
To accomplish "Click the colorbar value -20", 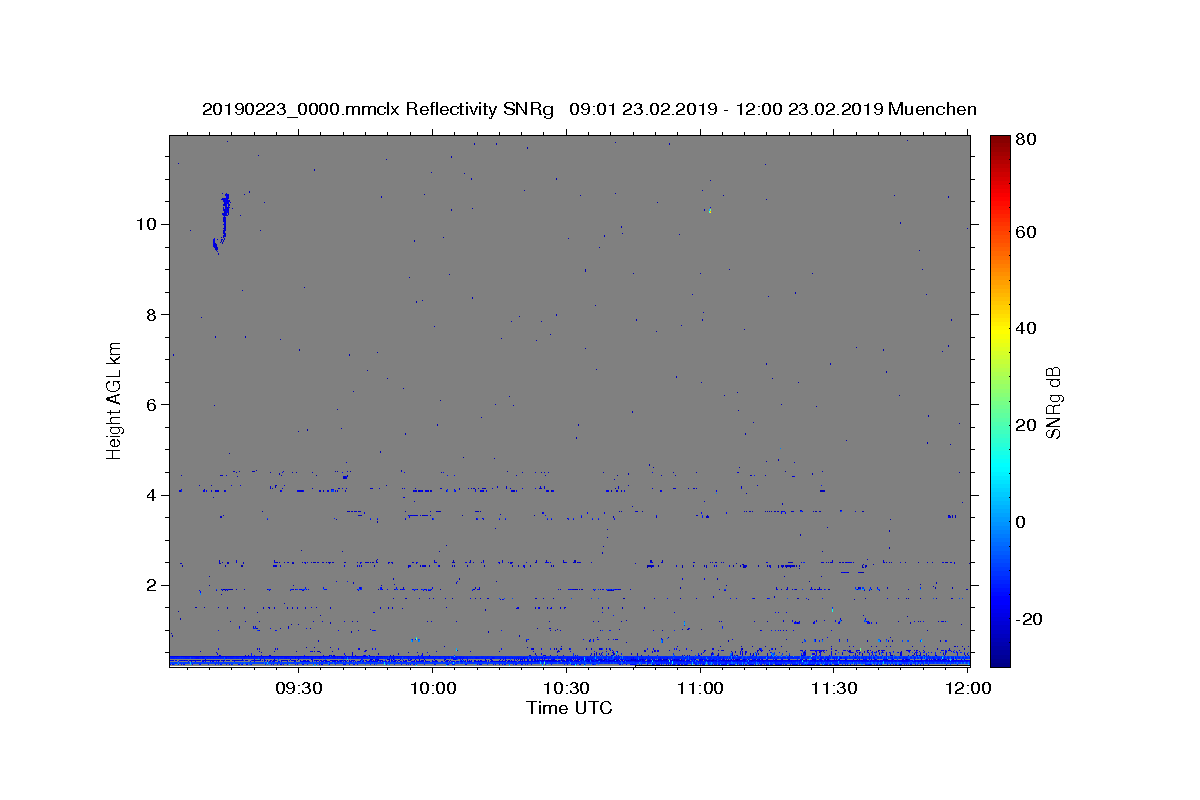I will pos(1029,619).
